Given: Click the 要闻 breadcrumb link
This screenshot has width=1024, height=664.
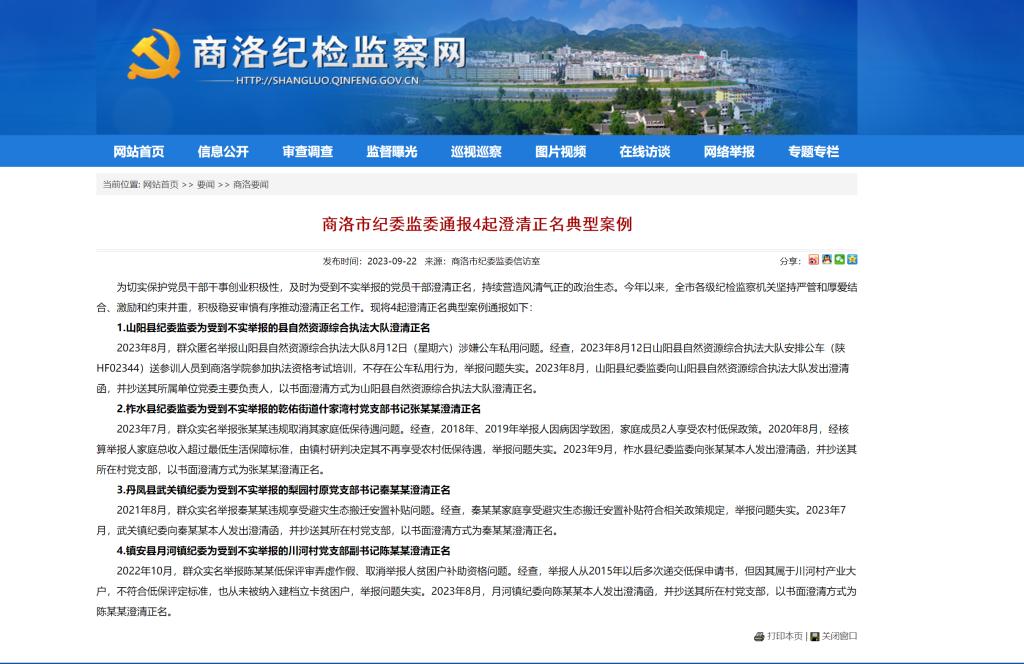Looking at the screenshot, I should click(206, 185).
